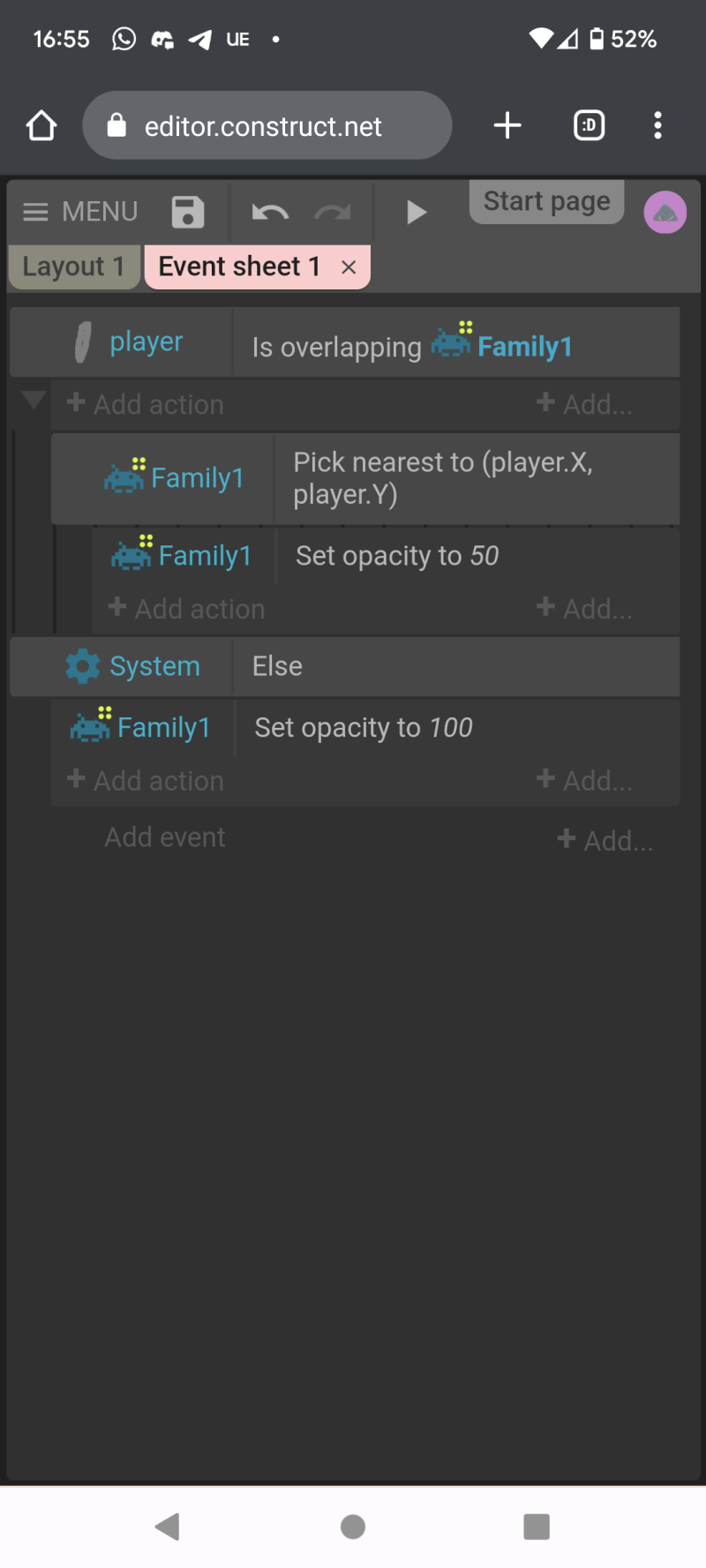
Task: Undo the last editor action
Action: click(x=270, y=213)
